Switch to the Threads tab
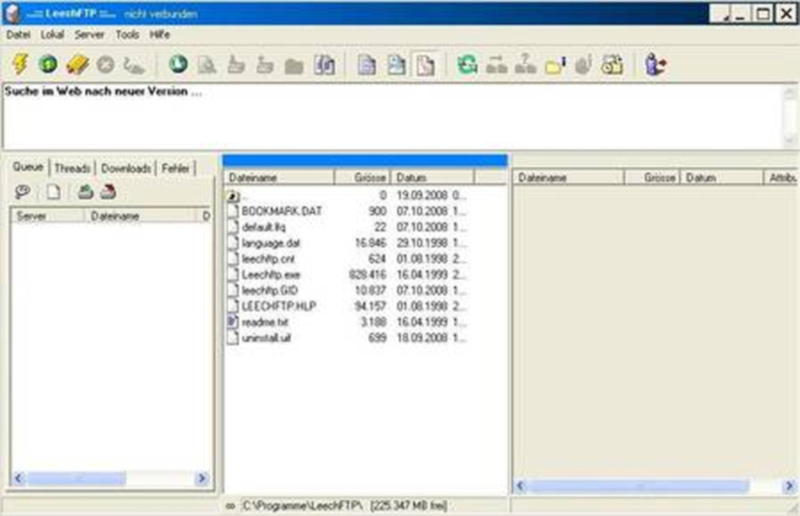This screenshot has width=800, height=516. (x=72, y=168)
